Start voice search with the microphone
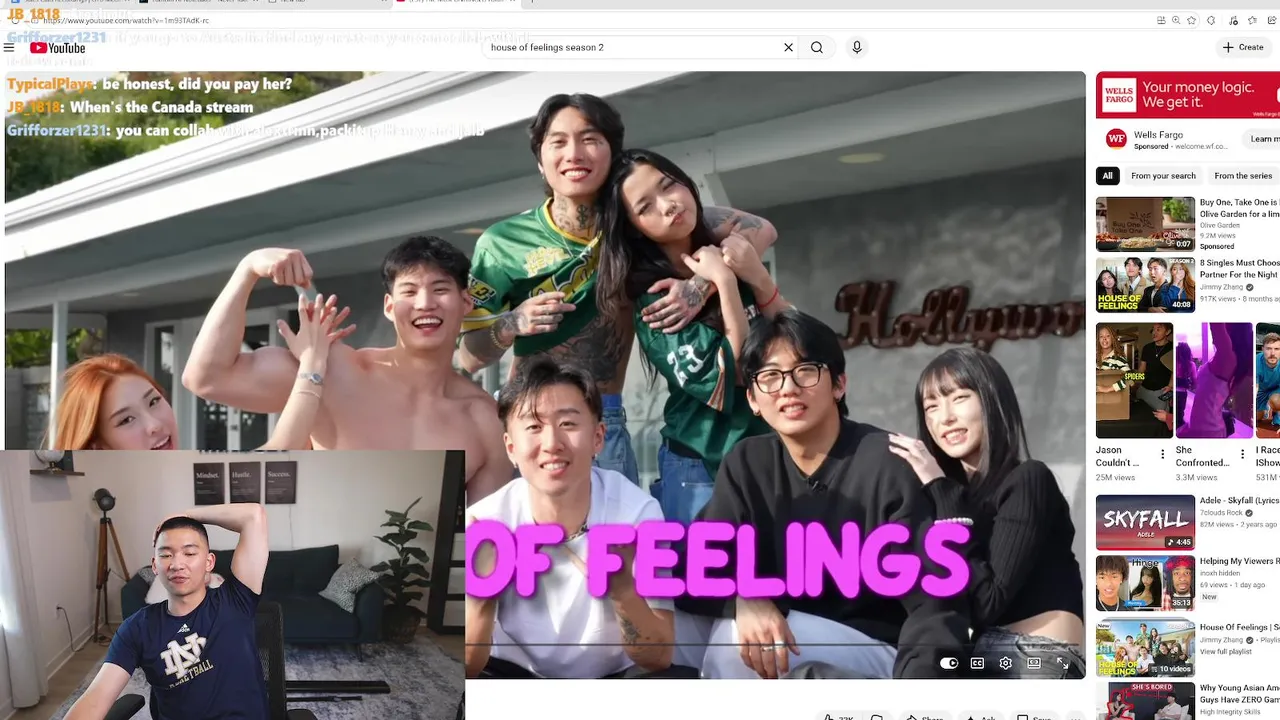1280x720 pixels. tap(856, 47)
